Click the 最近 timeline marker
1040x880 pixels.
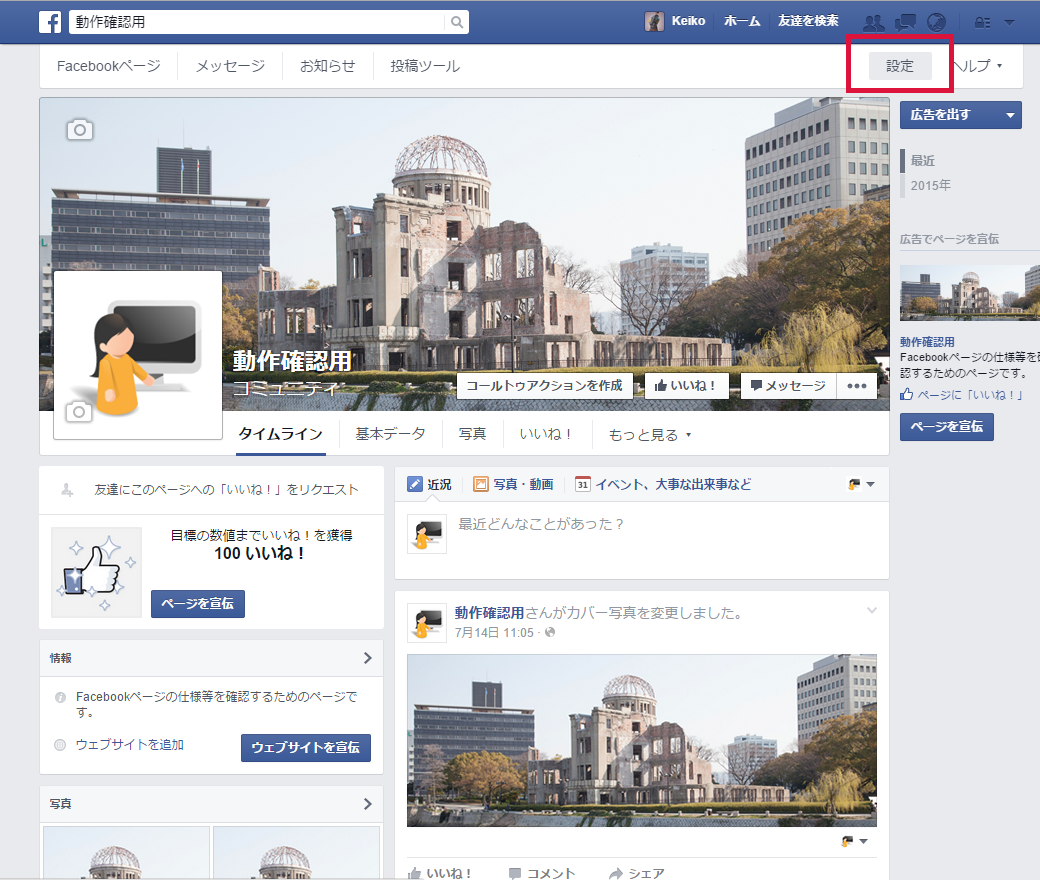coord(923,160)
